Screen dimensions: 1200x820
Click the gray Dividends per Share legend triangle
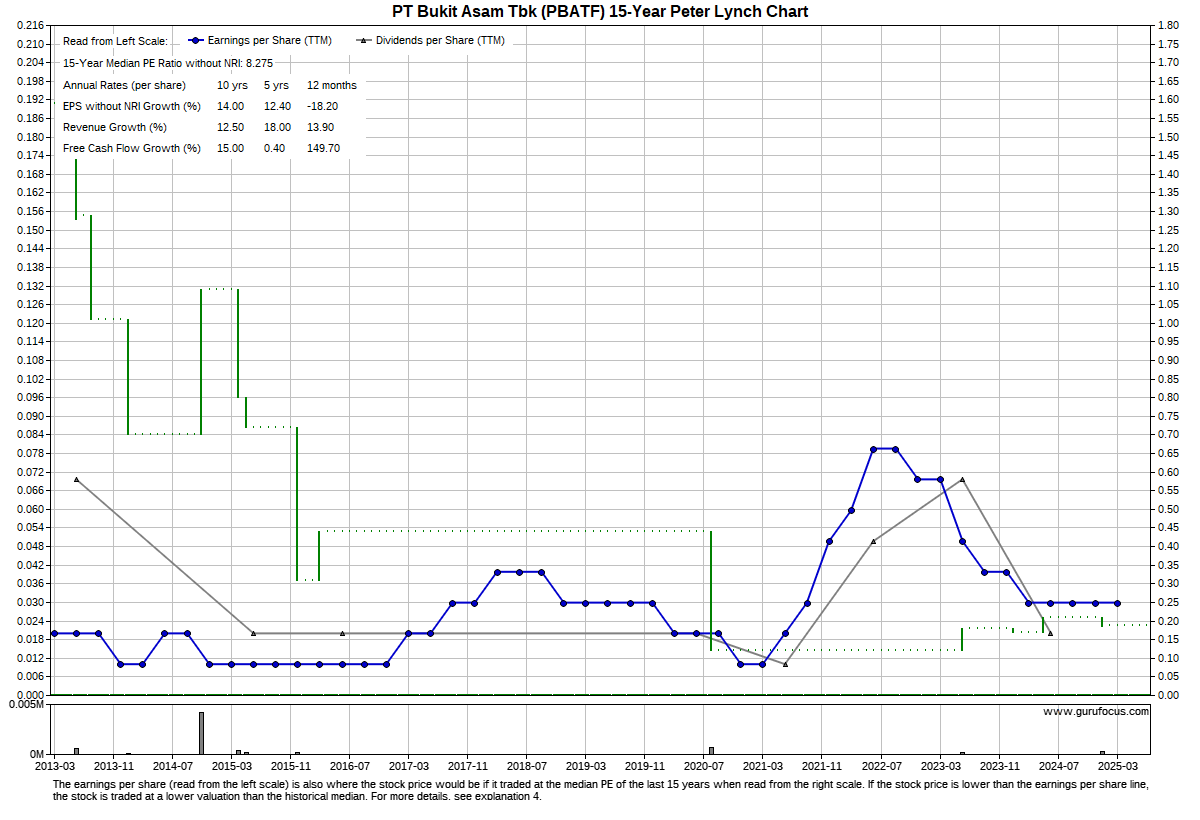(x=364, y=41)
